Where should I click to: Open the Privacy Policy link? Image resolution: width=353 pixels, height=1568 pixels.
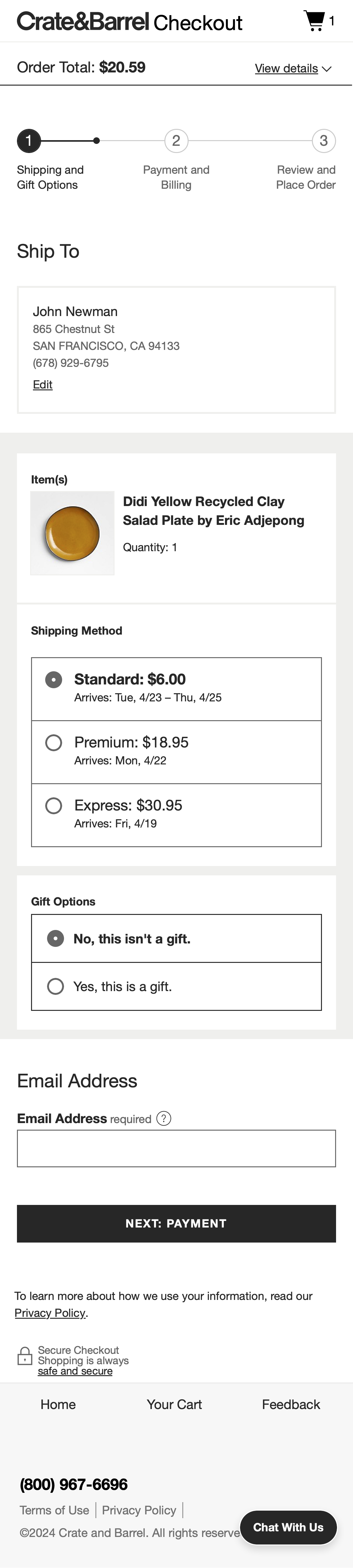pyautogui.click(x=50, y=1313)
